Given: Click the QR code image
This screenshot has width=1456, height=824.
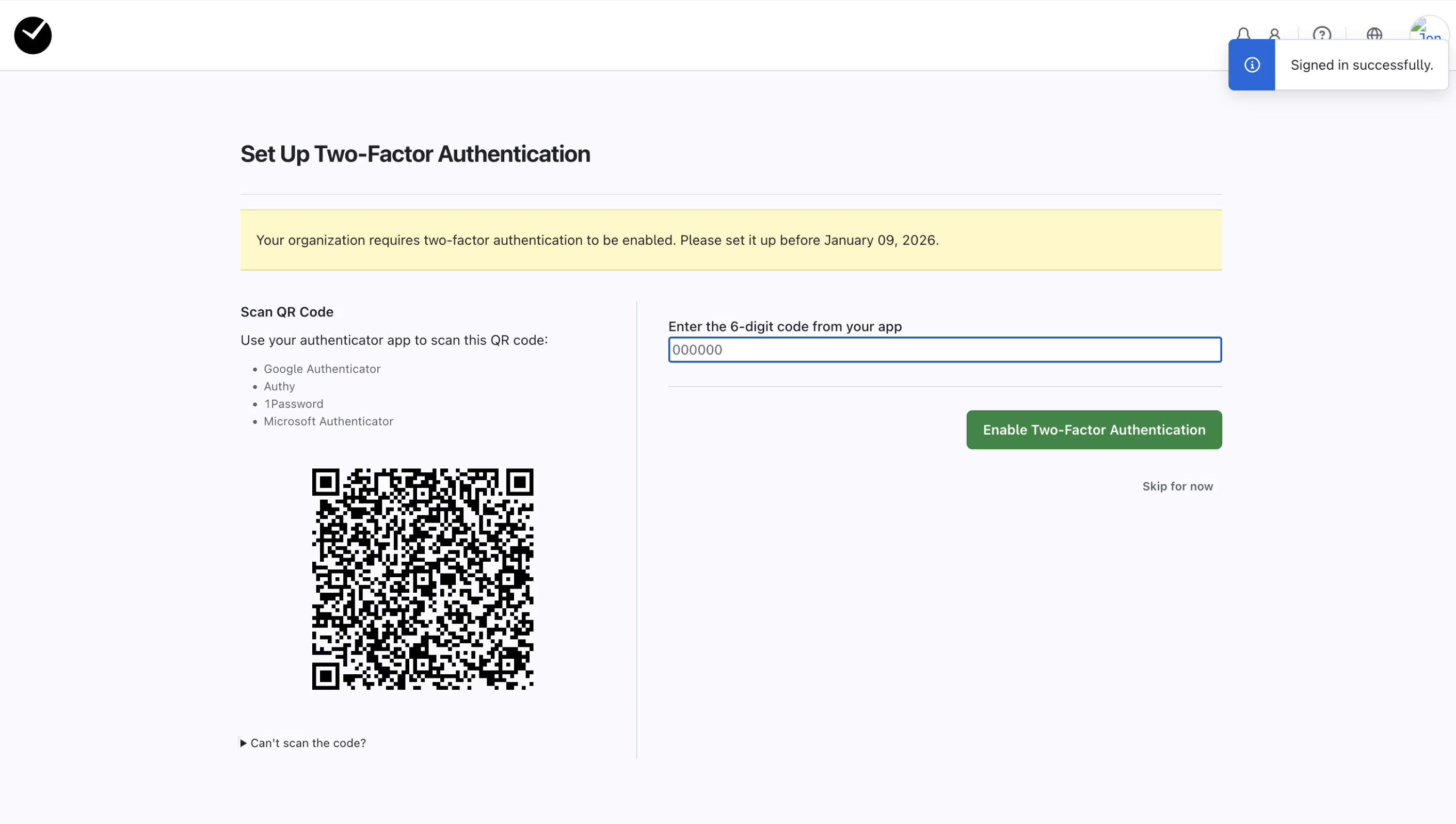Looking at the screenshot, I should tap(423, 578).
